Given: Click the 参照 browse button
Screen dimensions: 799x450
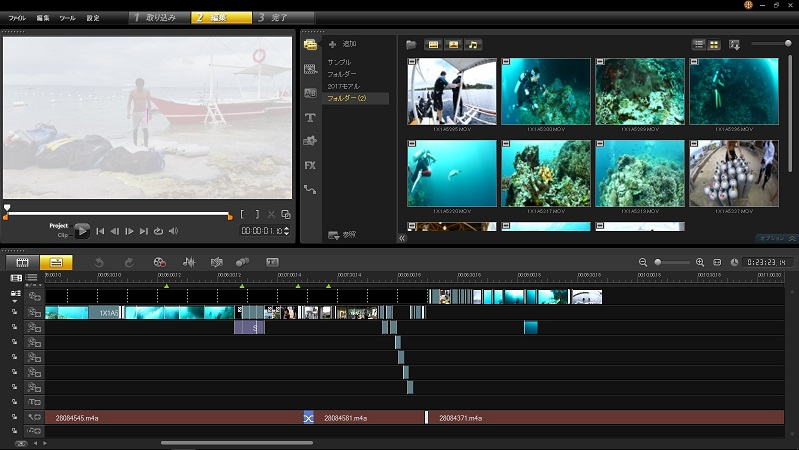Looking at the screenshot, I should (342, 235).
